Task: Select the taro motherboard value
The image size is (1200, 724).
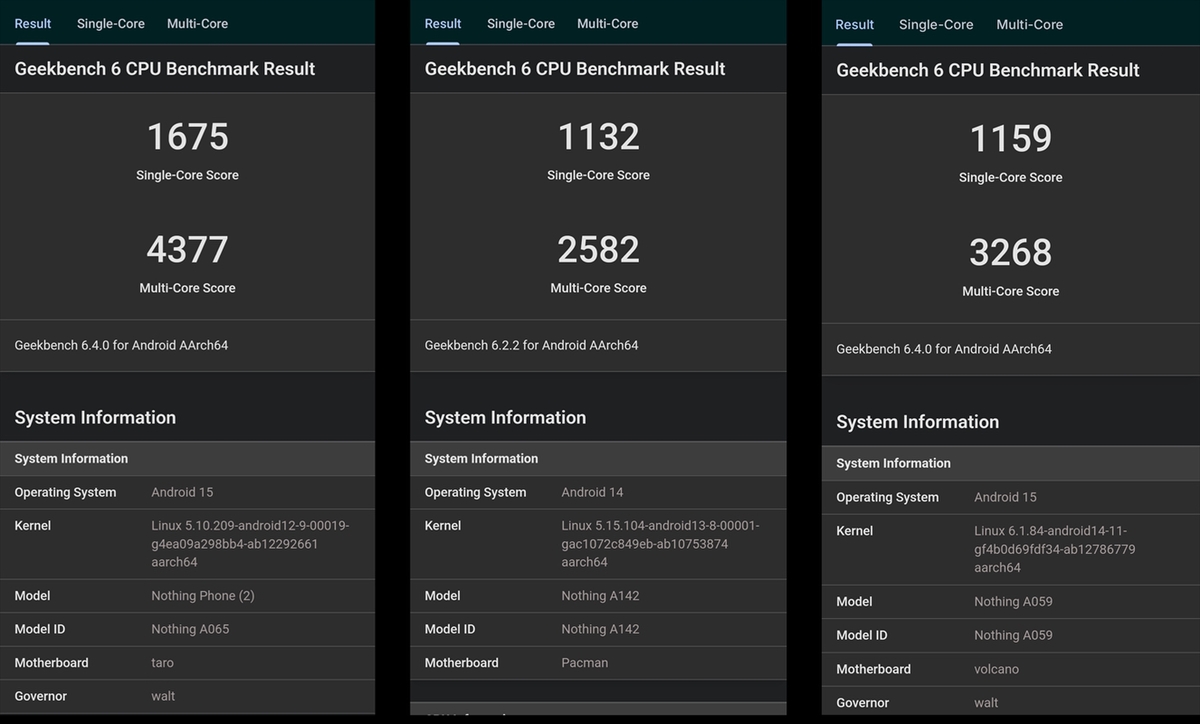Action: pyautogui.click(x=162, y=663)
